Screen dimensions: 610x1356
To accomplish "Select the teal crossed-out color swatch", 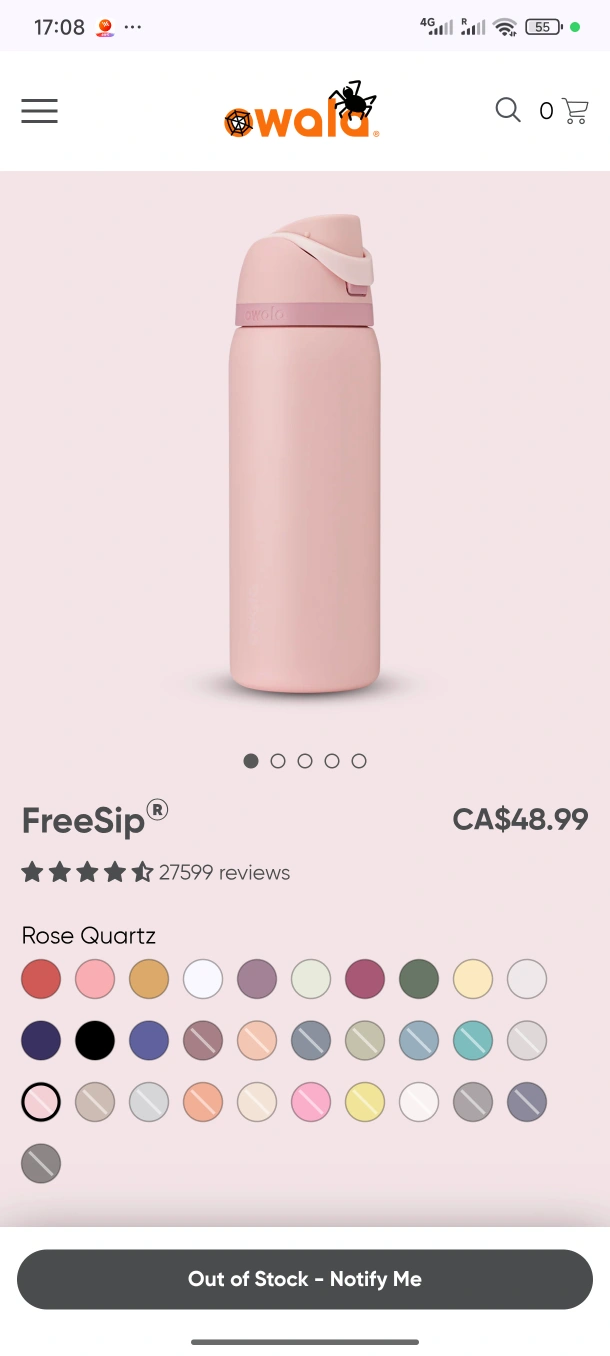I will click(473, 1041).
